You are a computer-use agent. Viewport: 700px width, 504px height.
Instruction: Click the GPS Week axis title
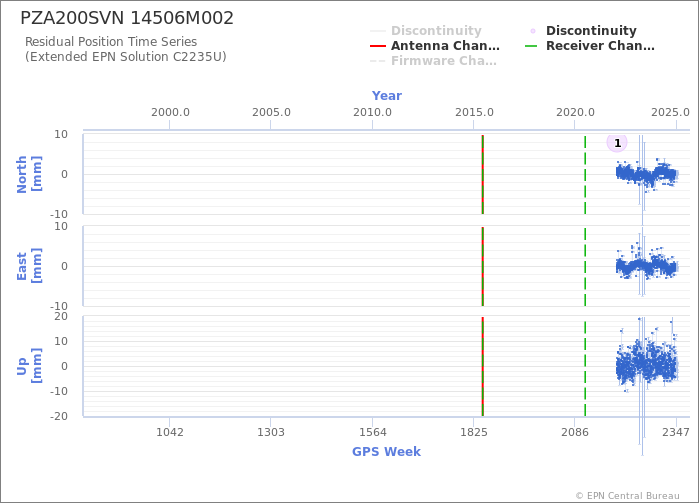click(x=386, y=451)
